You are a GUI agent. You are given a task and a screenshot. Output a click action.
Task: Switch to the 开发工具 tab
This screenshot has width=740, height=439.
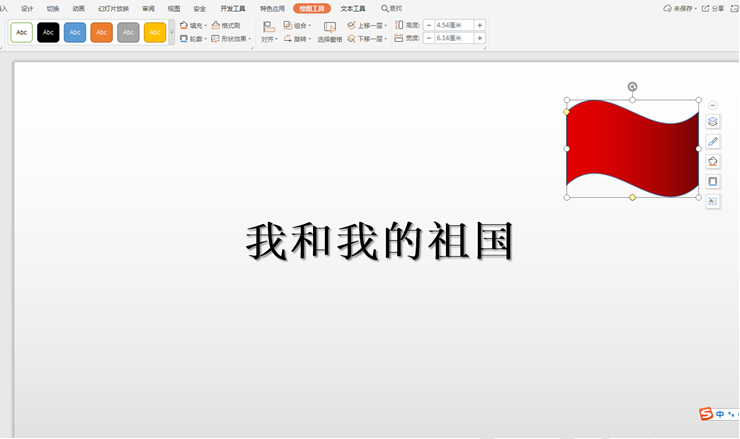233,8
